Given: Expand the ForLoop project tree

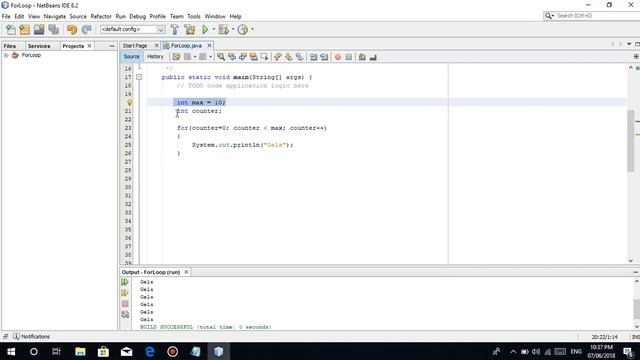Looking at the screenshot, I should click(x=6, y=55).
